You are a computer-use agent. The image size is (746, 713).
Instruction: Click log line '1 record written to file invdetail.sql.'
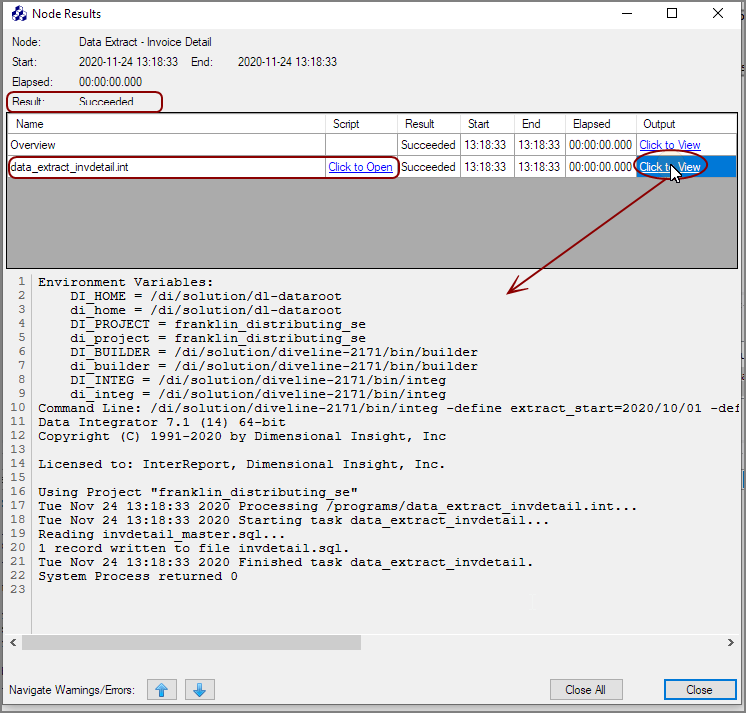tap(194, 548)
